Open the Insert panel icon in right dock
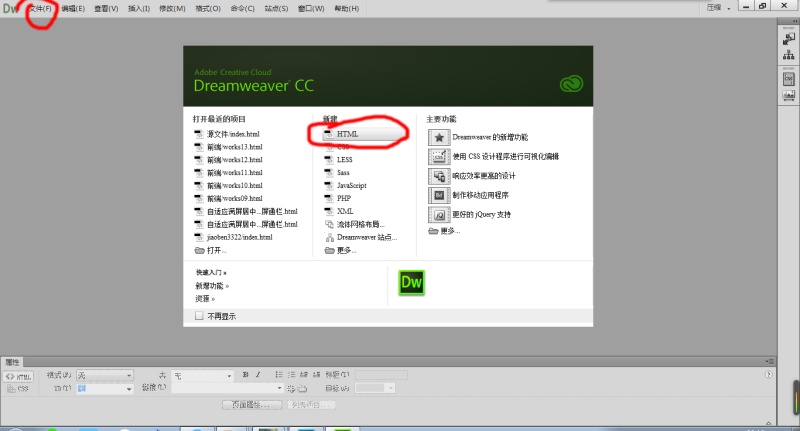800x431 pixels. click(789, 39)
